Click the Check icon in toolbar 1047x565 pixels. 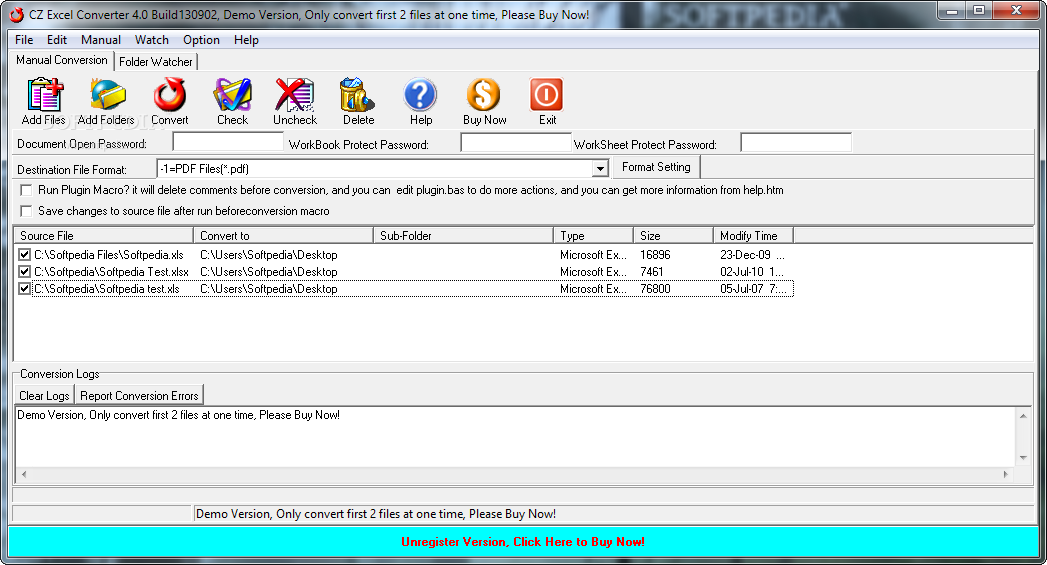232,95
